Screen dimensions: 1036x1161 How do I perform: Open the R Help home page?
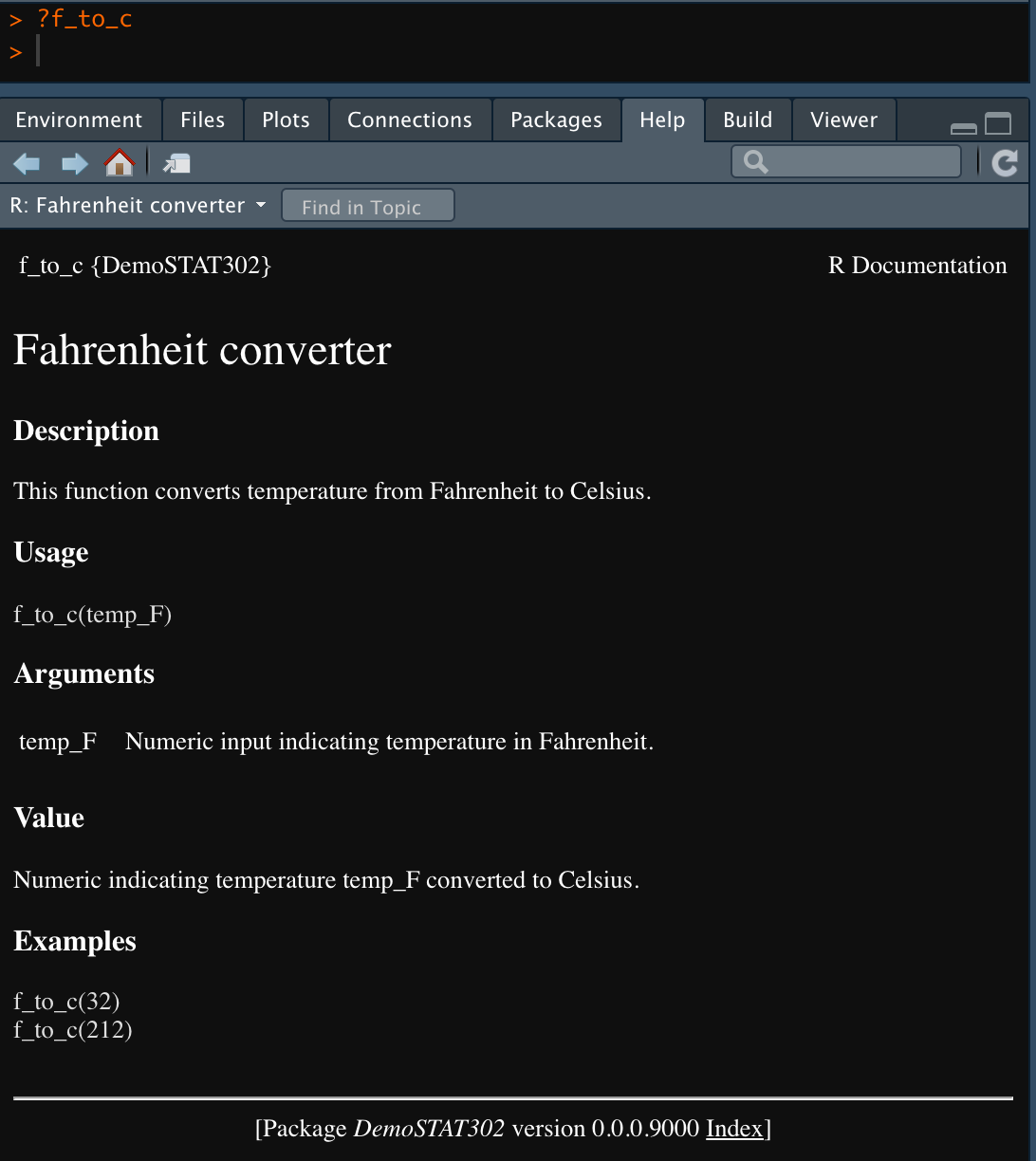(120, 163)
